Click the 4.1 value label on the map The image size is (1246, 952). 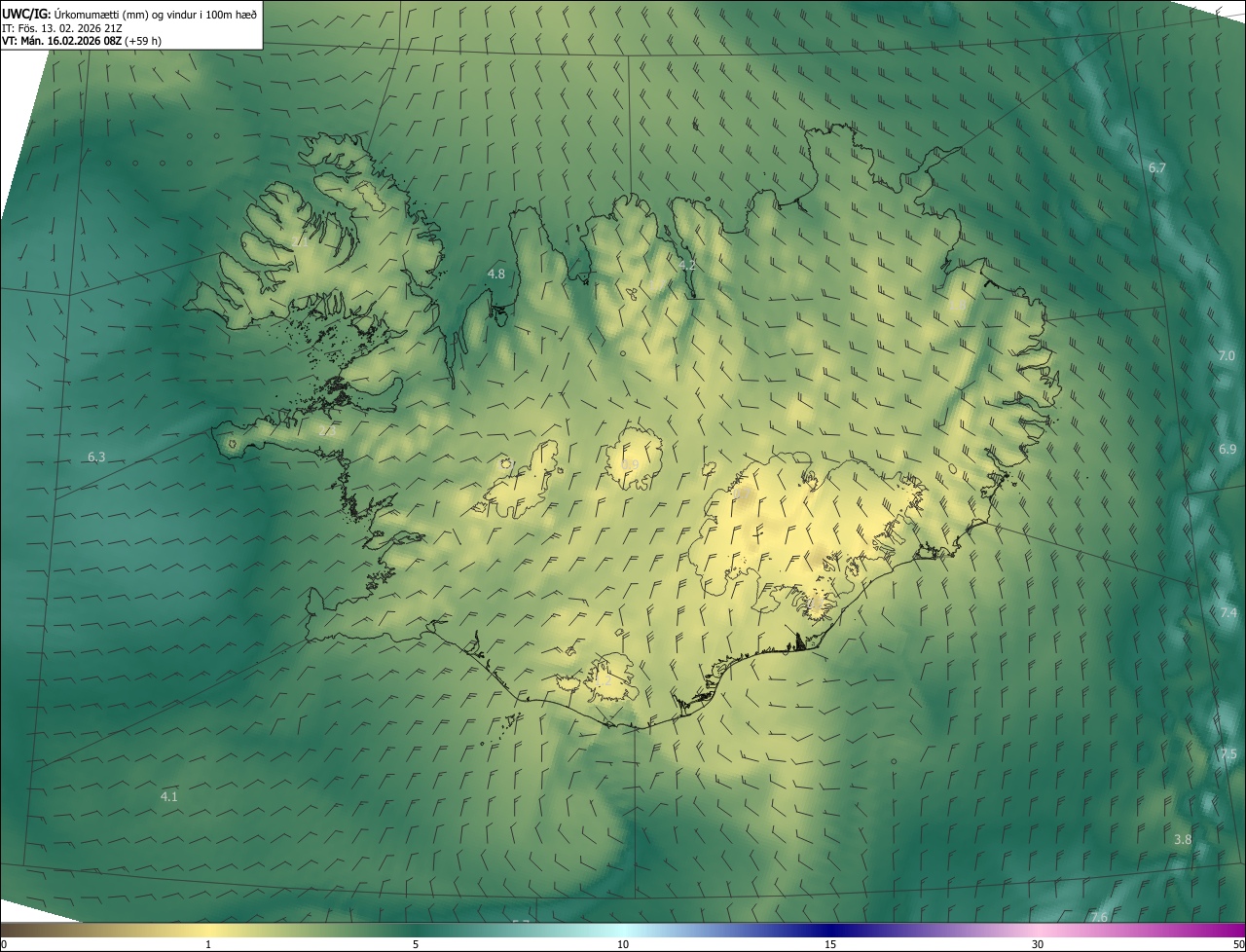coord(169,796)
